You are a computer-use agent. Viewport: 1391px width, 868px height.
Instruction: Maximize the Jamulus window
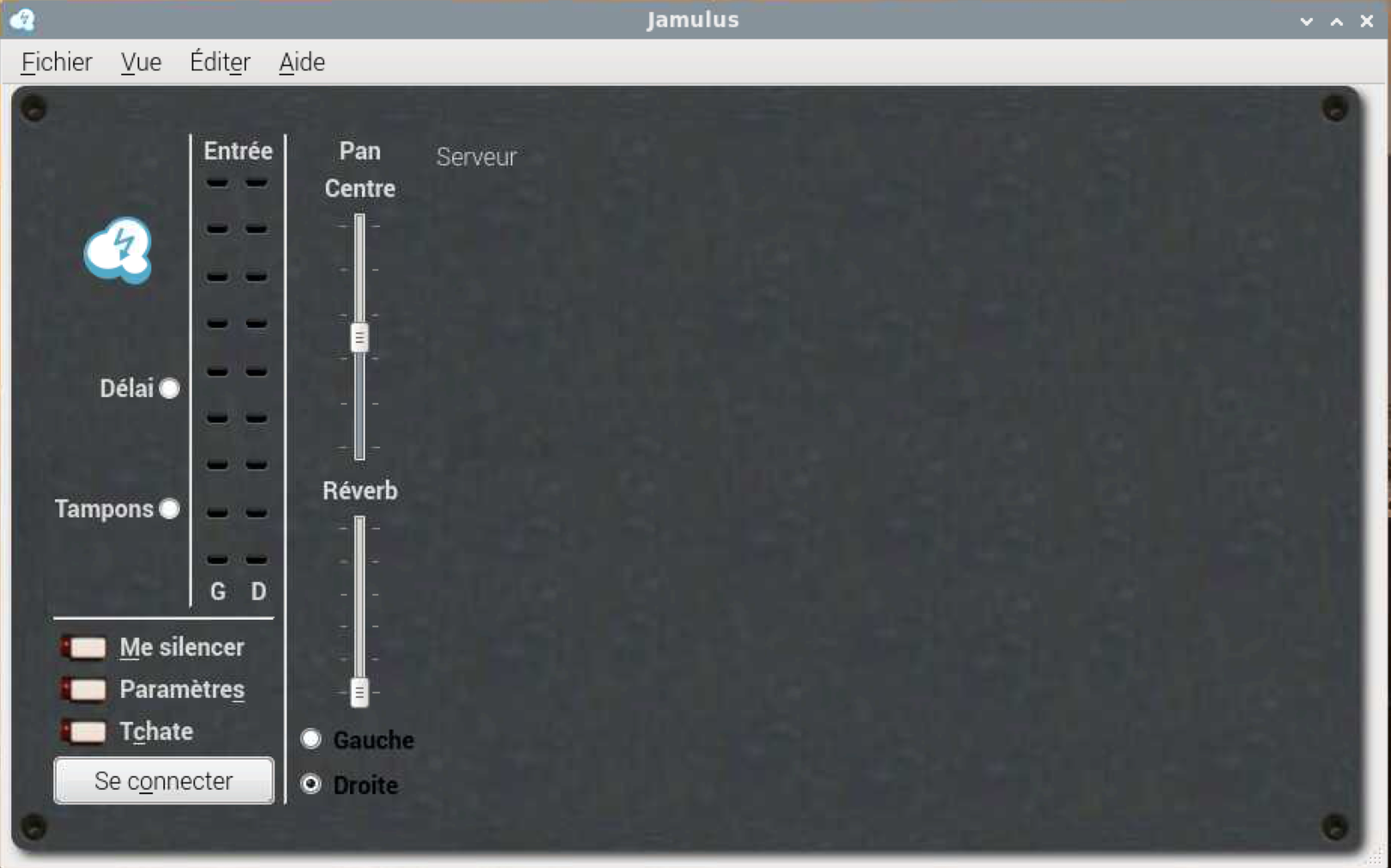pos(1336,21)
